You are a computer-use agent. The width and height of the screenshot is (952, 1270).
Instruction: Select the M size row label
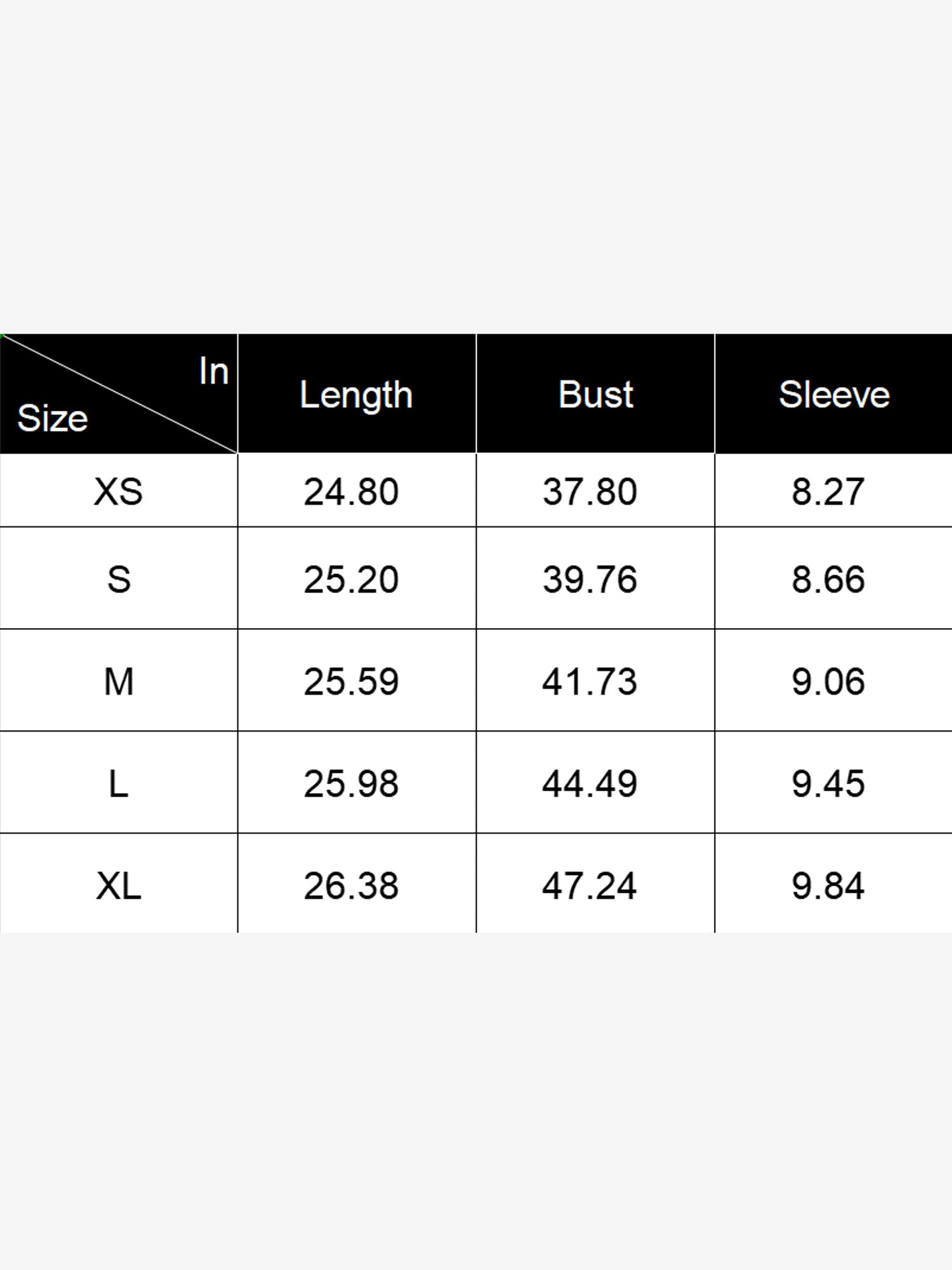[119, 681]
